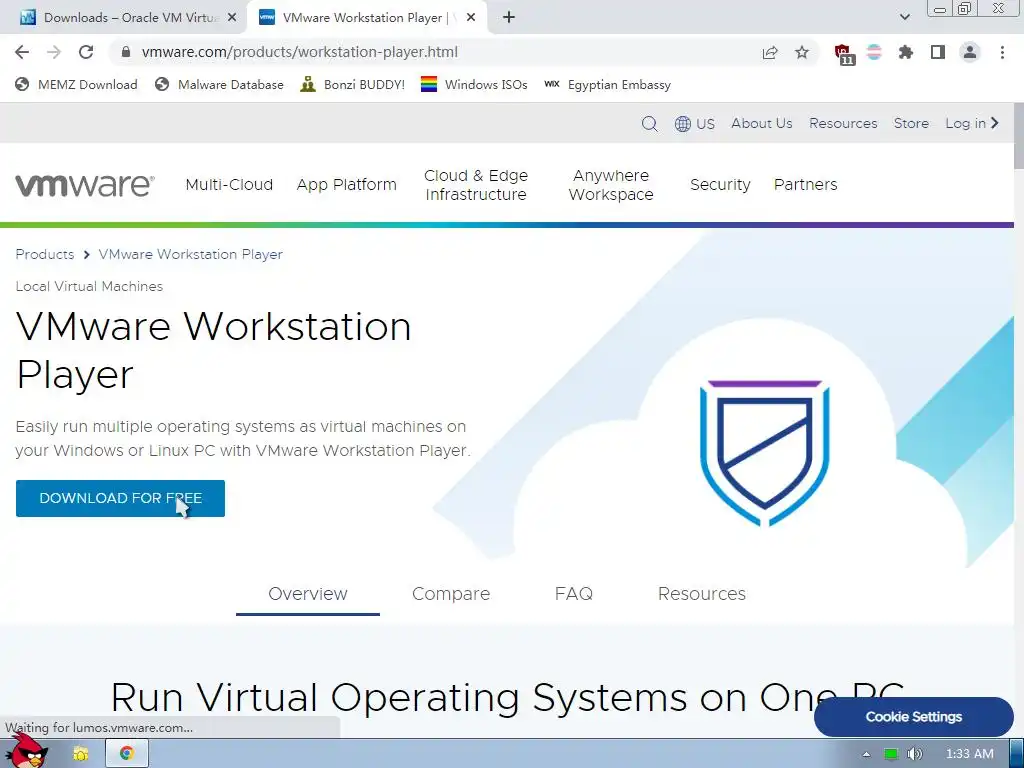The width and height of the screenshot is (1024, 768).
Task: Open the Multi-Cloud navigation menu
Action: pos(229,185)
